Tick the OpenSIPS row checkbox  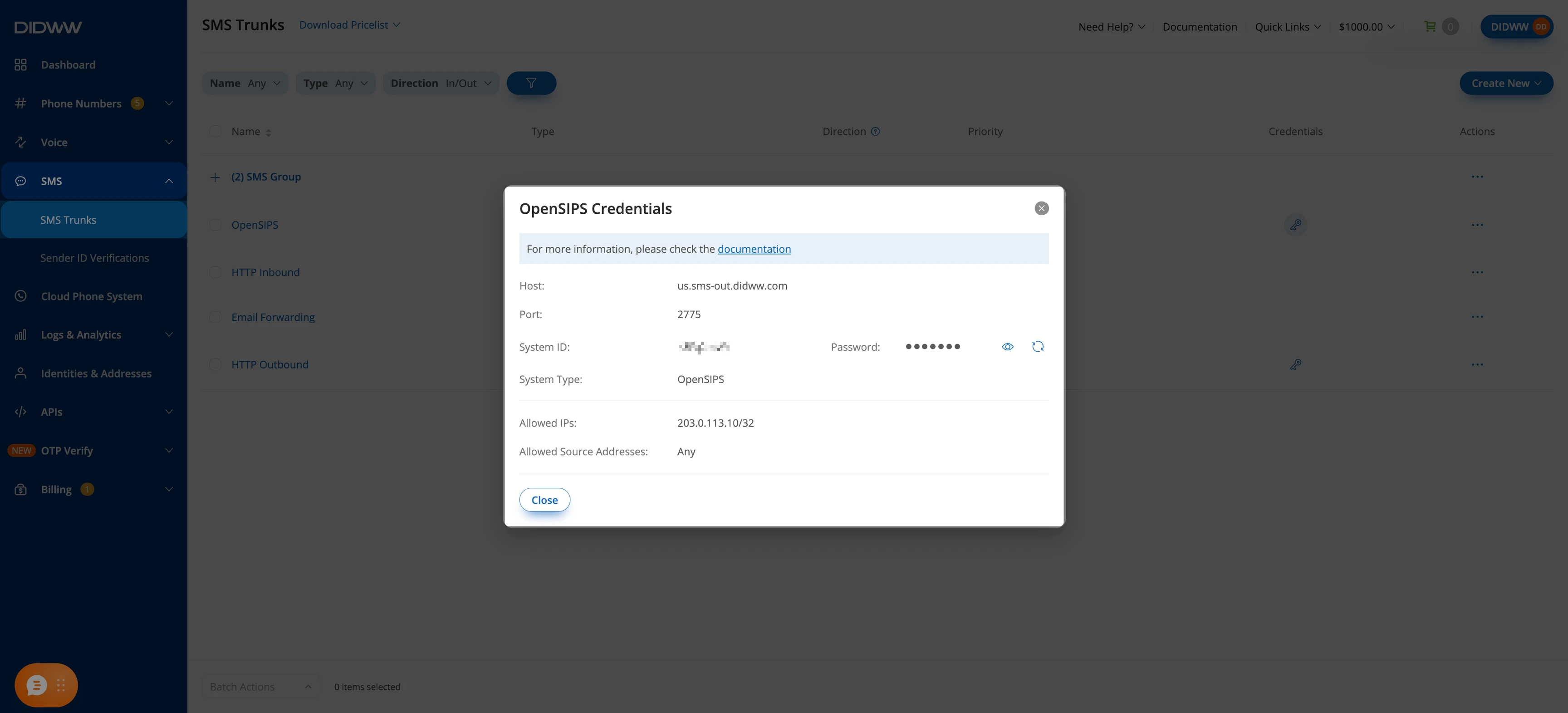(x=216, y=225)
